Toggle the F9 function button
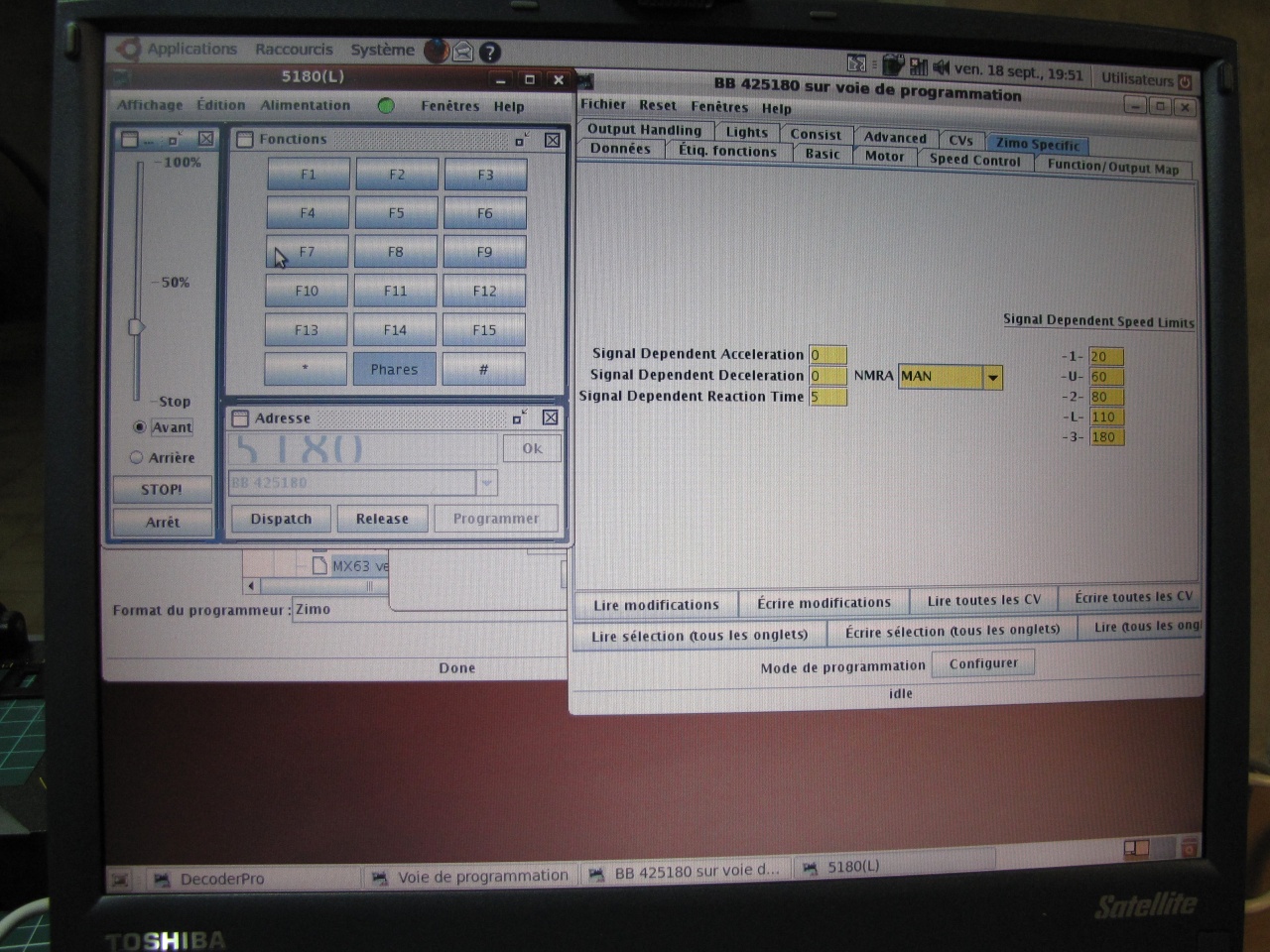The width and height of the screenshot is (1270, 952). pyautogui.click(x=484, y=252)
